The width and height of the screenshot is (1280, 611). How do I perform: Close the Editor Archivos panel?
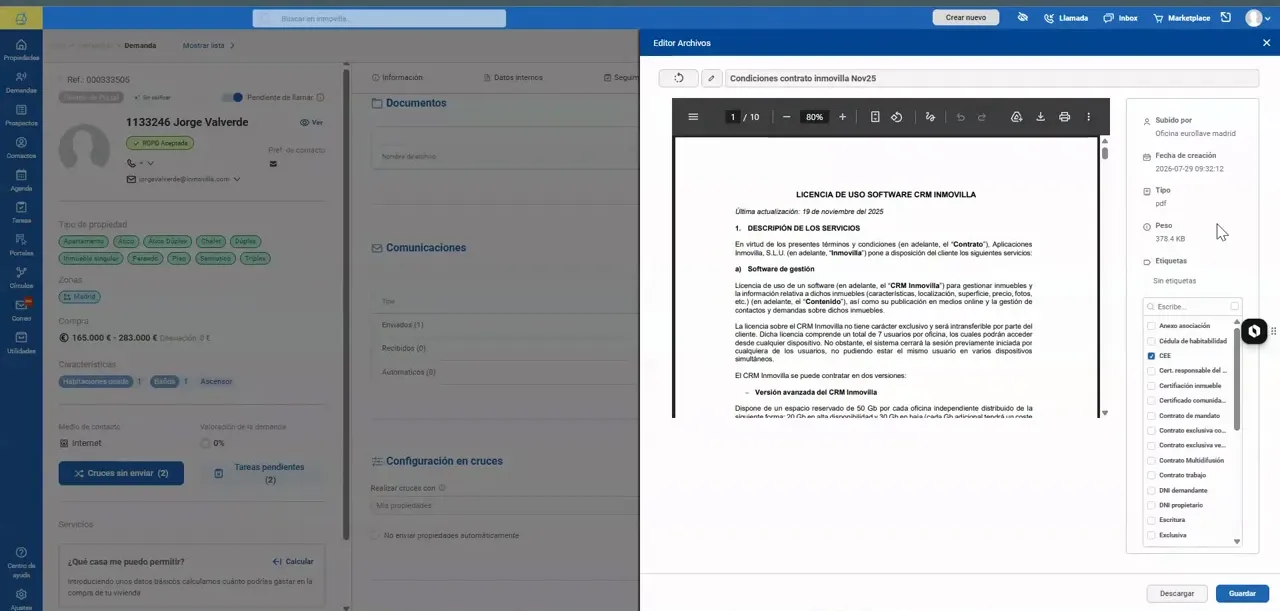coord(1266,43)
